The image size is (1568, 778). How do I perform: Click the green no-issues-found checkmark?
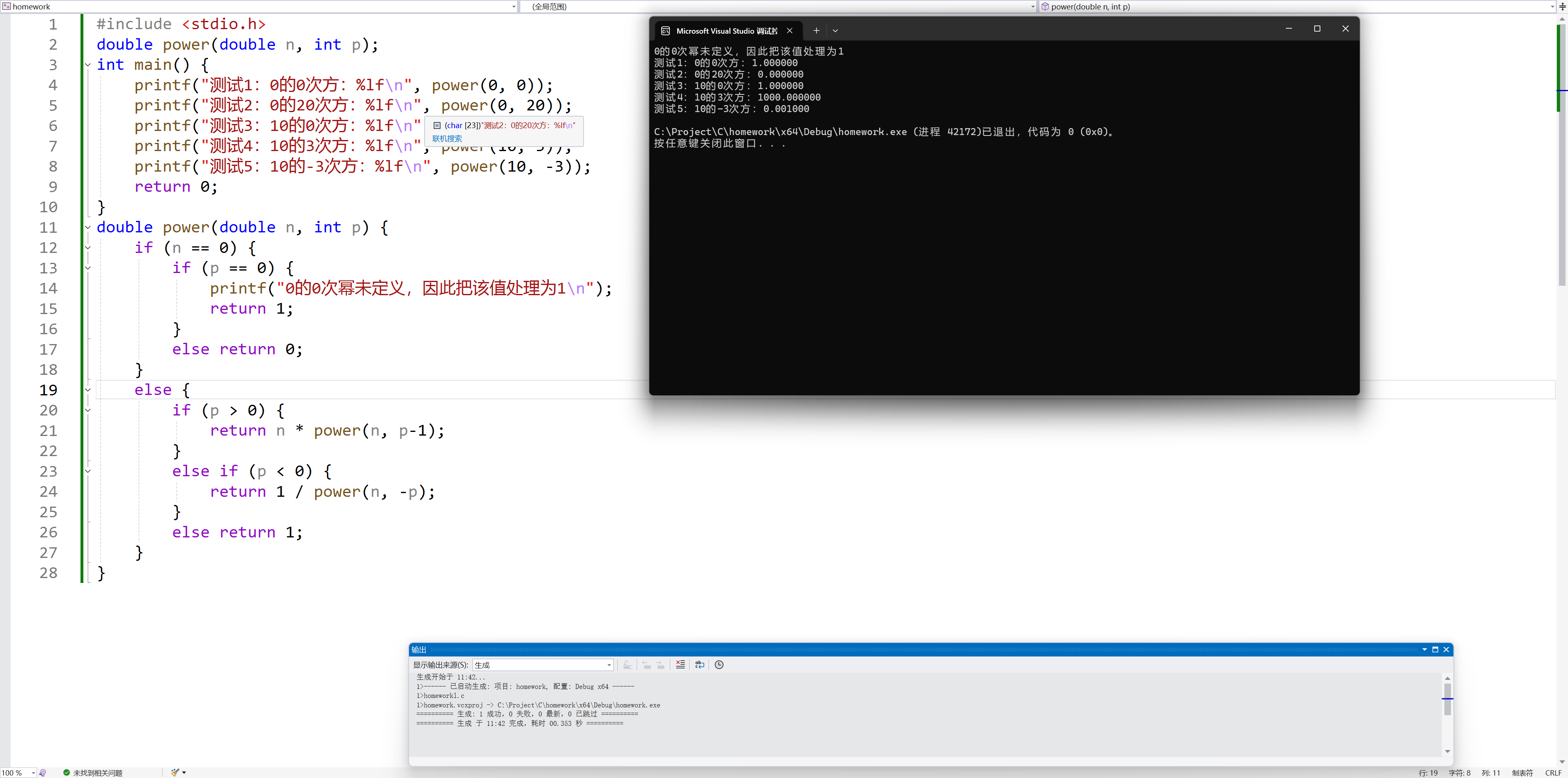(x=67, y=773)
